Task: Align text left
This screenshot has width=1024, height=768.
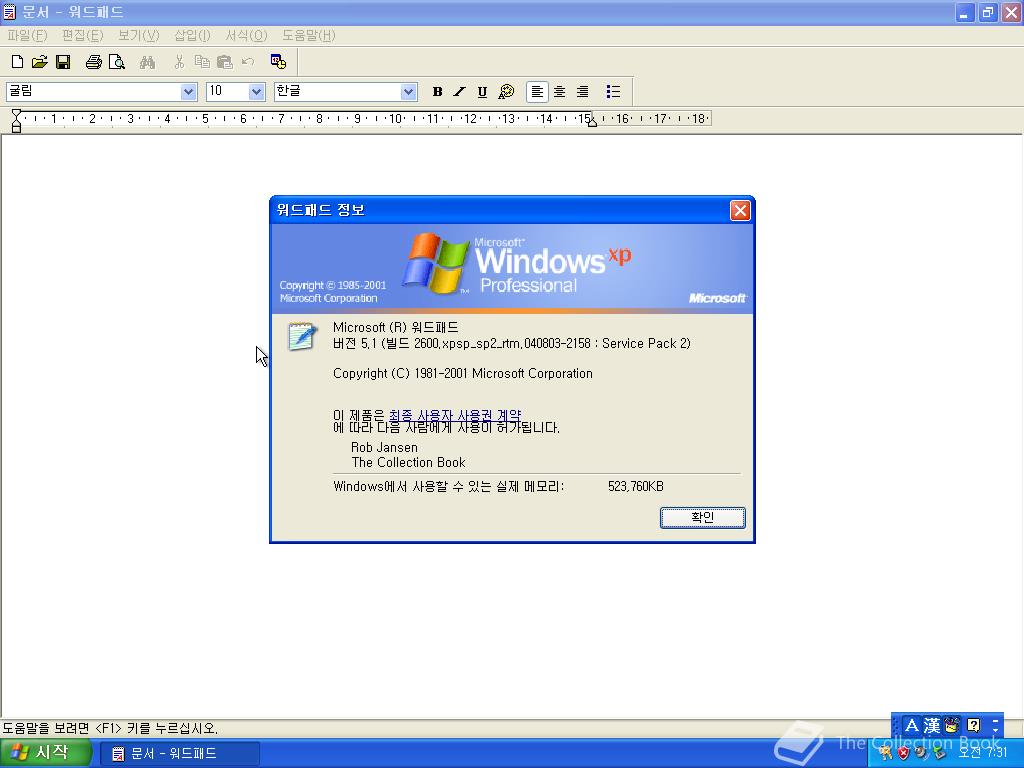Action: [x=537, y=92]
